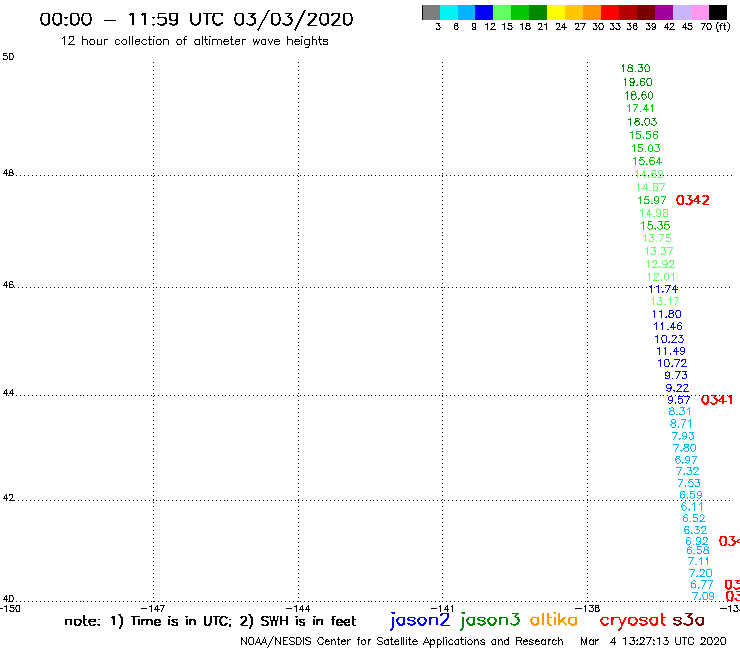
Task: Click the NOAA/NESDIS credit line
Action: point(402,641)
